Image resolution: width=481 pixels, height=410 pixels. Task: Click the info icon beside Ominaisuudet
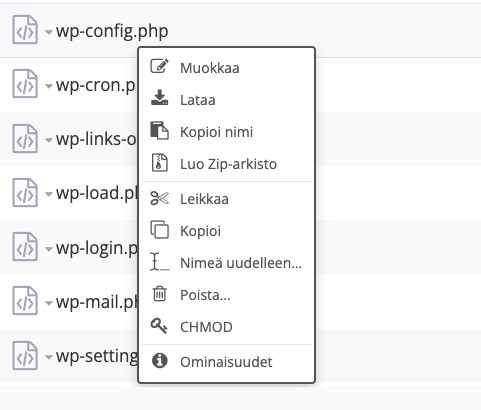[160, 361]
